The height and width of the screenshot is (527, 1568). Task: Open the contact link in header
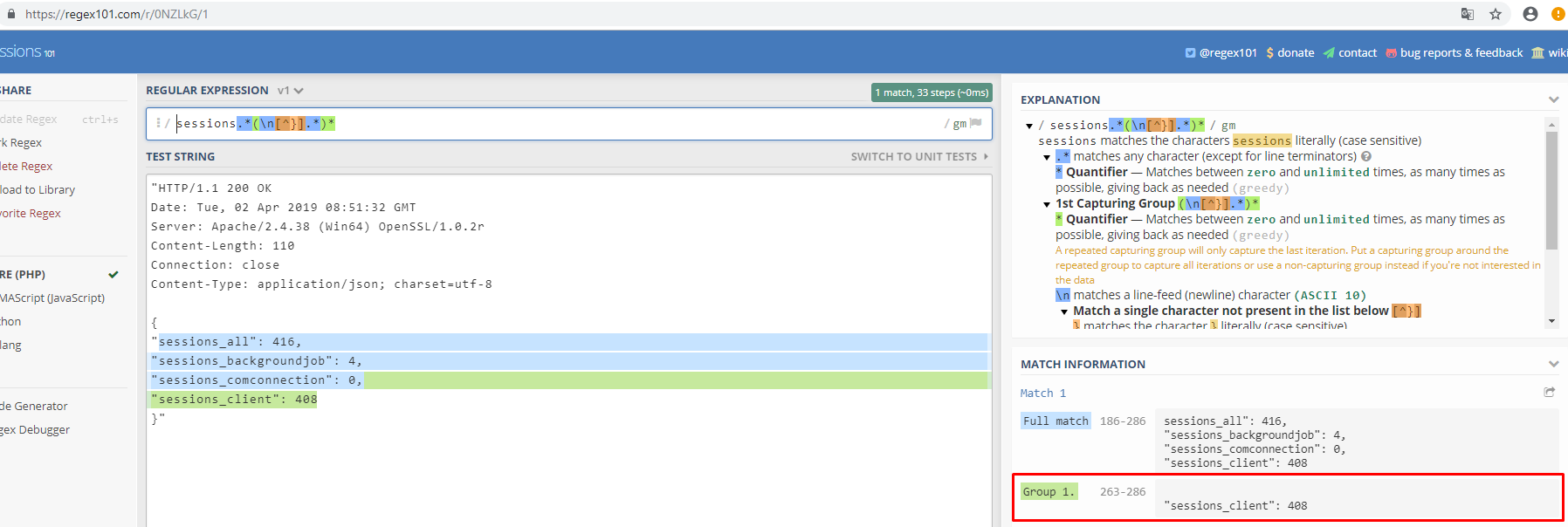click(1350, 52)
